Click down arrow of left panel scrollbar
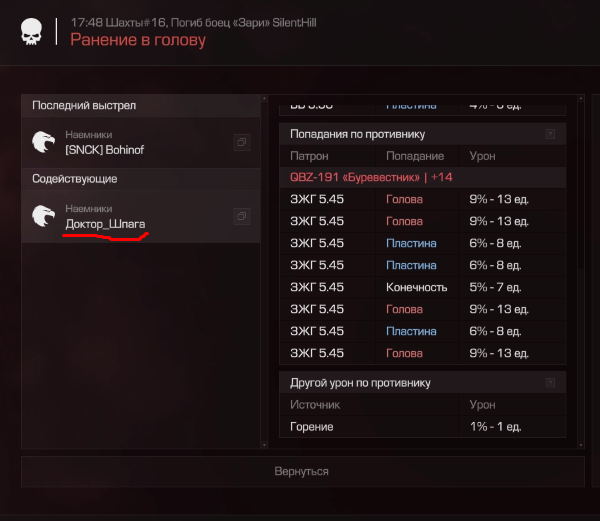This screenshot has width=600, height=521. 264,445
